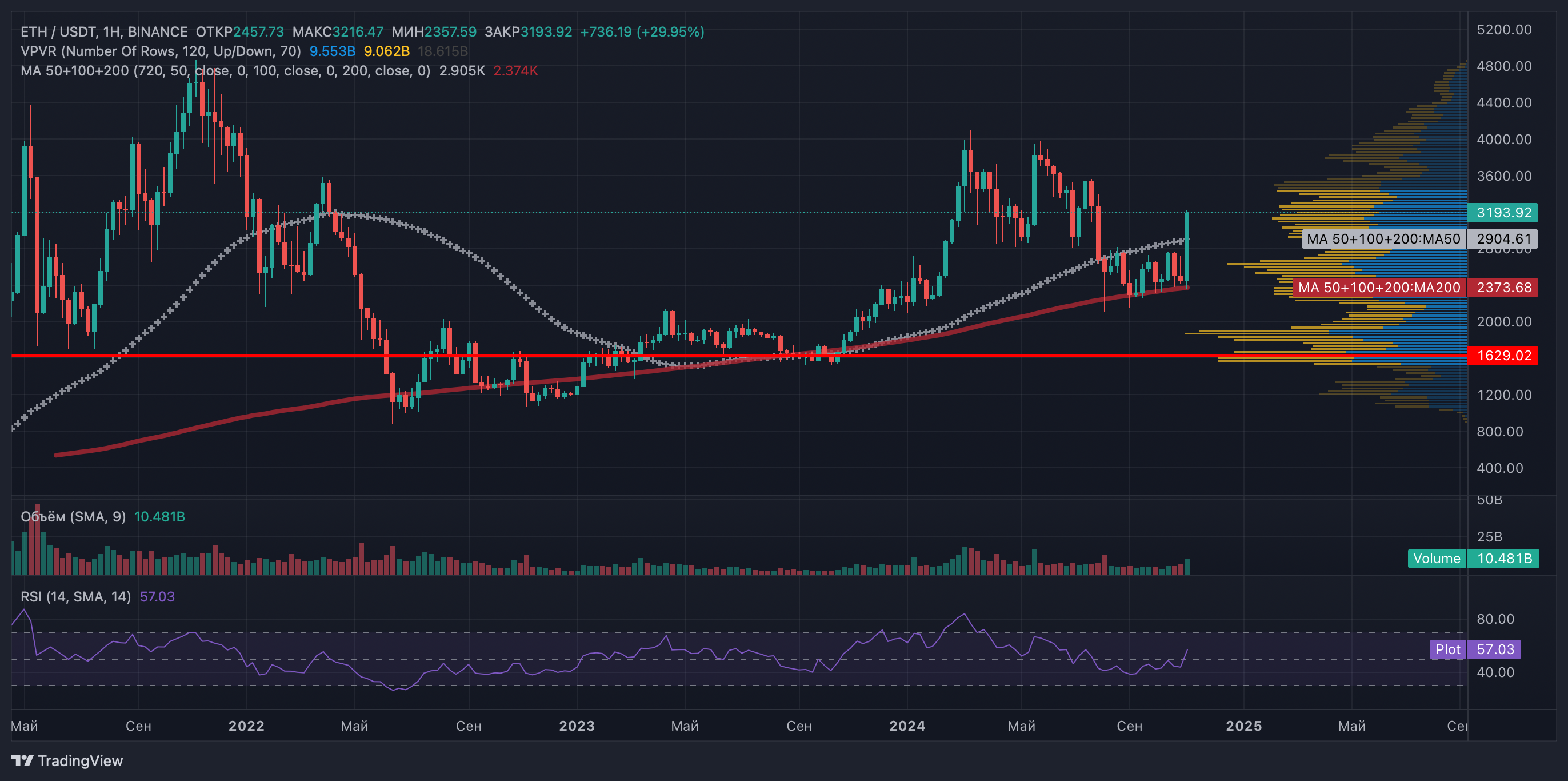Screen dimensions: 1568x781
Task: Click the purple 57.03 tag on RSI axis
Action: (x=1494, y=649)
